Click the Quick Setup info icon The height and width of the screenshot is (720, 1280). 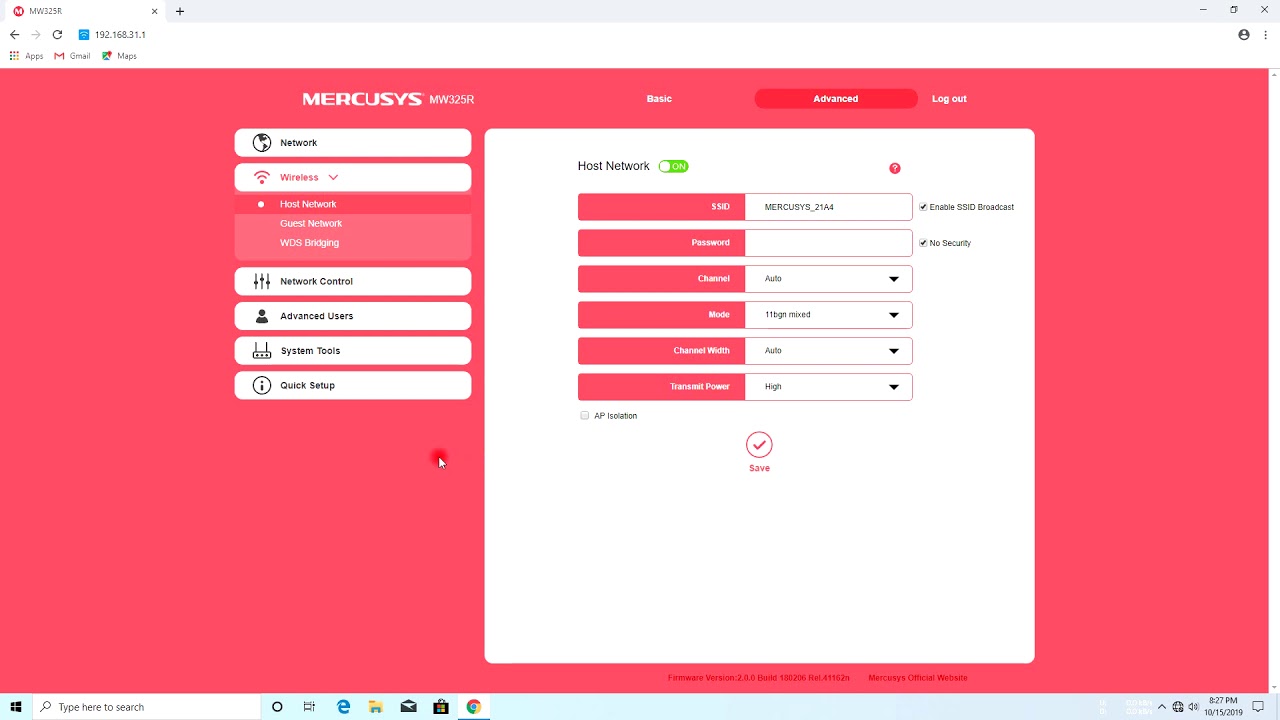tap(262, 385)
